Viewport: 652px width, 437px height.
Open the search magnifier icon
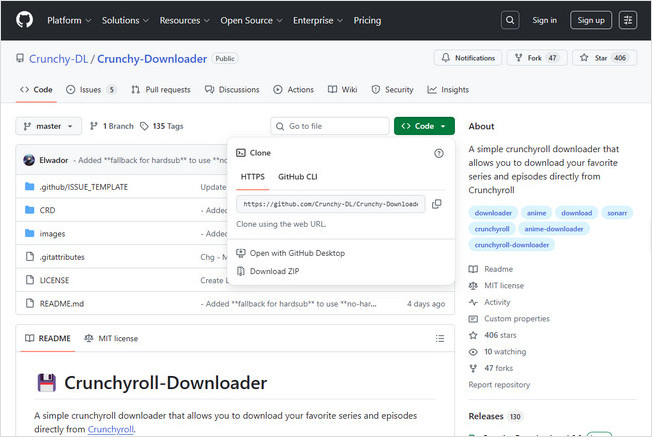click(510, 20)
